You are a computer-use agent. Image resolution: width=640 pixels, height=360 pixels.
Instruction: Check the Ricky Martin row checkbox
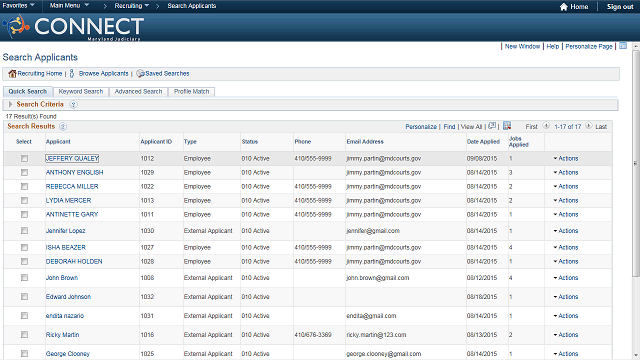[x=24, y=335]
